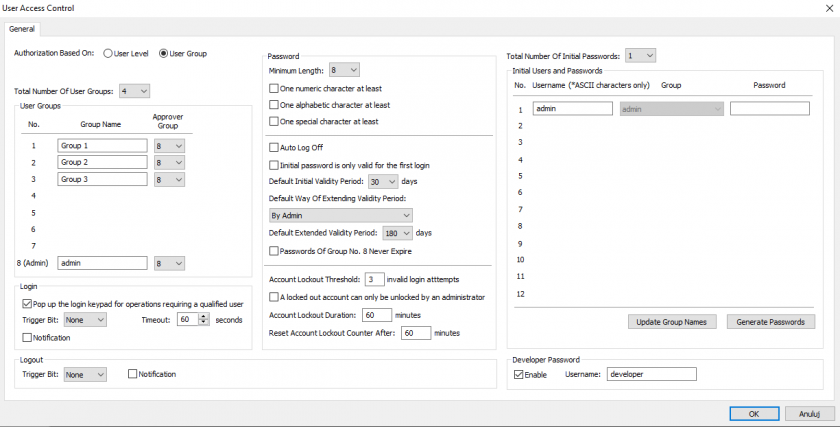Enable One numeric character at least
Screen dimensions: 840x427
[x=275, y=88]
